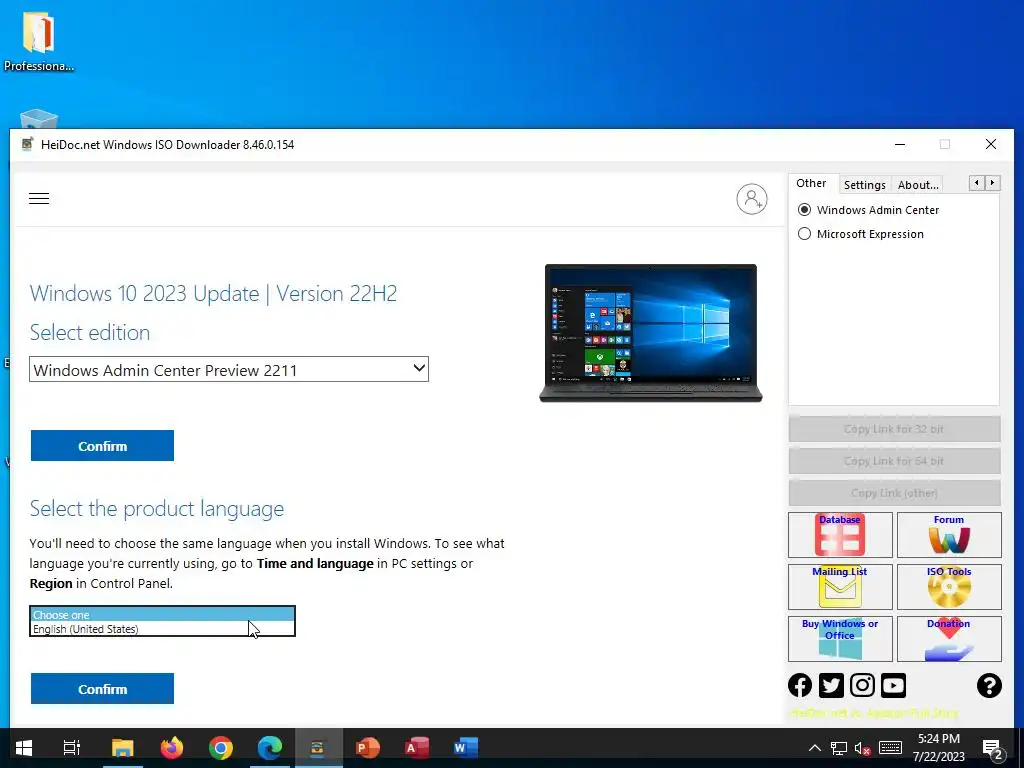The height and width of the screenshot is (768, 1024).
Task: Click the Windows 10 laptop image
Action: click(x=650, y=333)
